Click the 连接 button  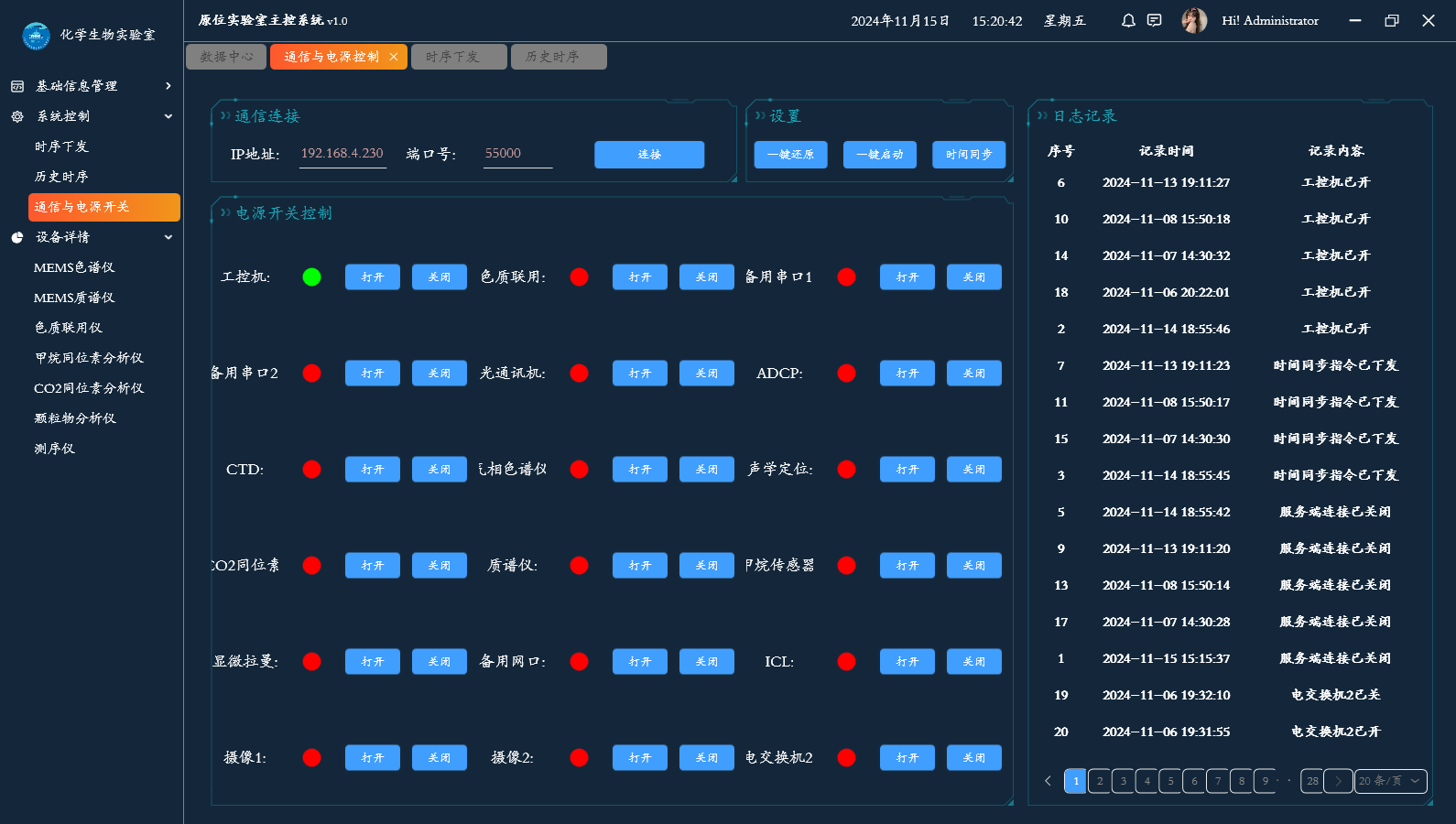[x=649, y=155]
